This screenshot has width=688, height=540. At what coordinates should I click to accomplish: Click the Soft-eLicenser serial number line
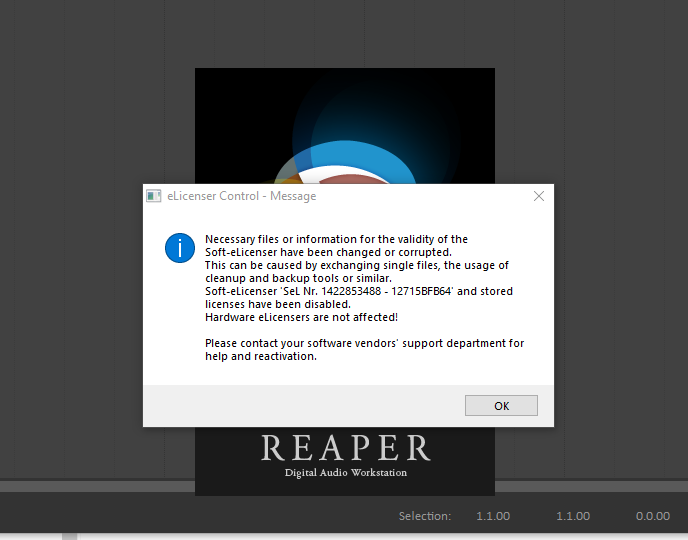(359, 291)
